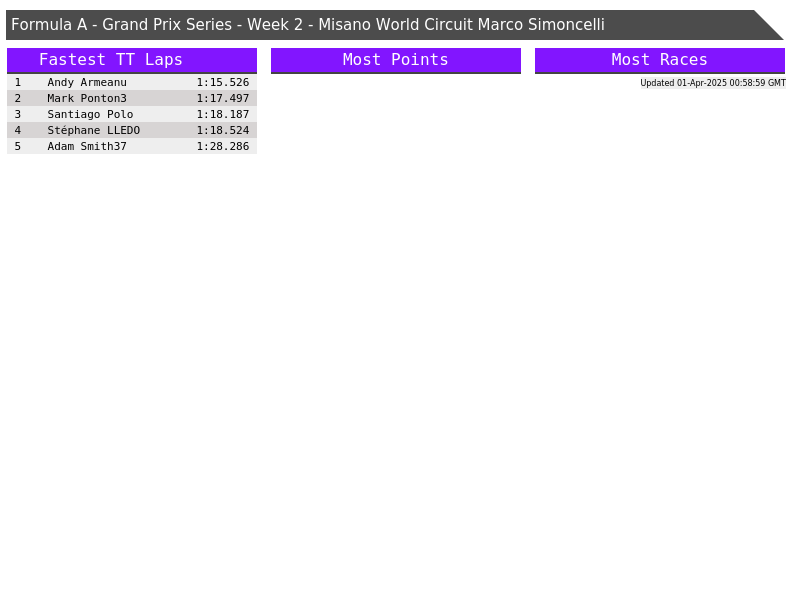Screen dimensions: 800x600
Task: Click the slowest lap time 1:28.286
Action: coord(223,146)
